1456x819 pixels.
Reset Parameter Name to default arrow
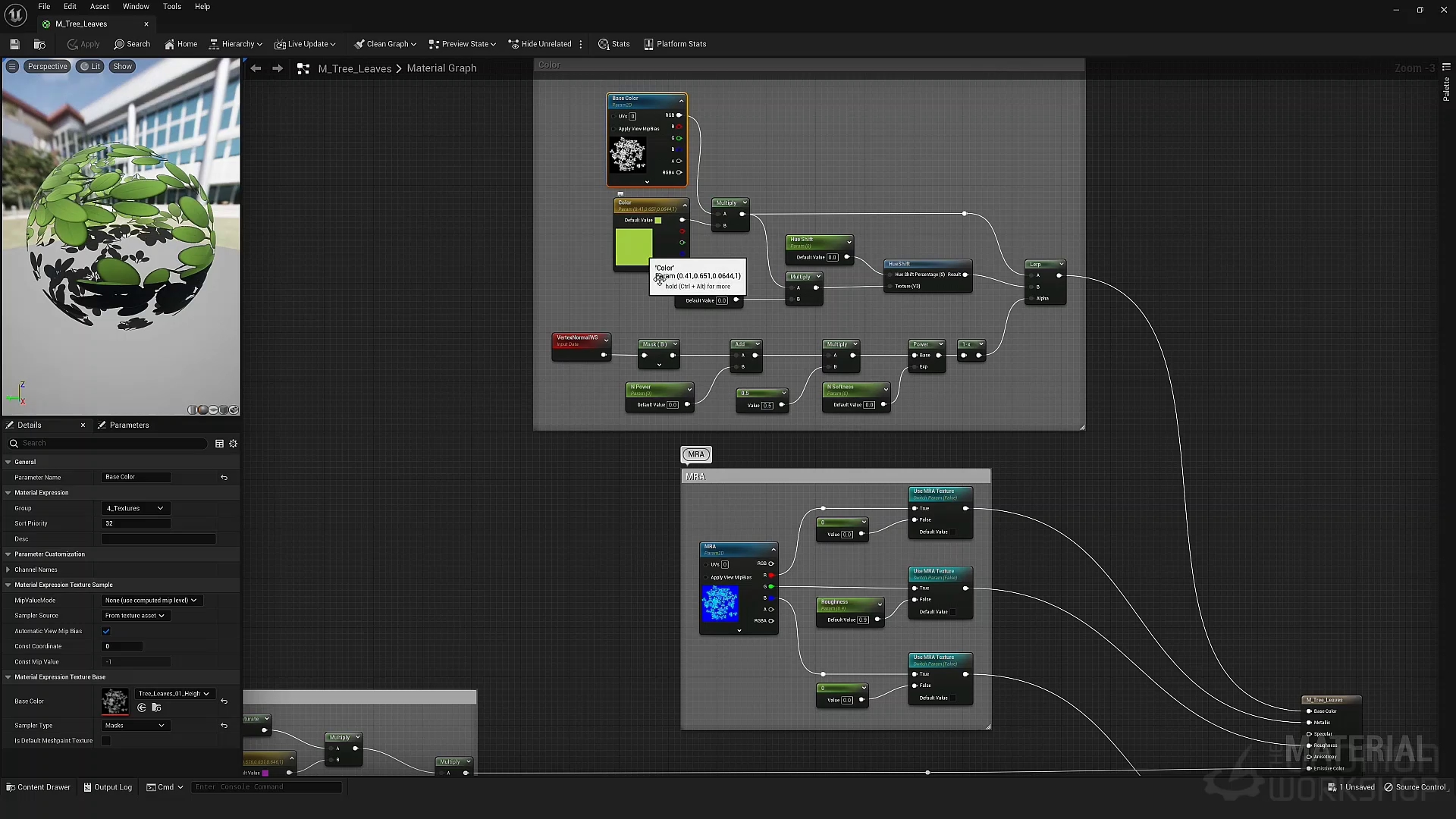point(224,478)
